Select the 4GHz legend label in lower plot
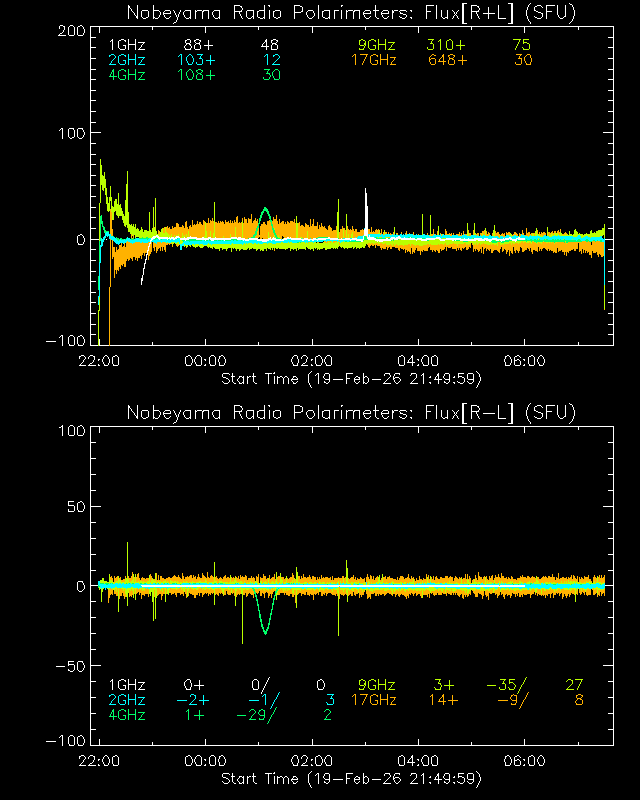The image size is (640, 800). 125,715
